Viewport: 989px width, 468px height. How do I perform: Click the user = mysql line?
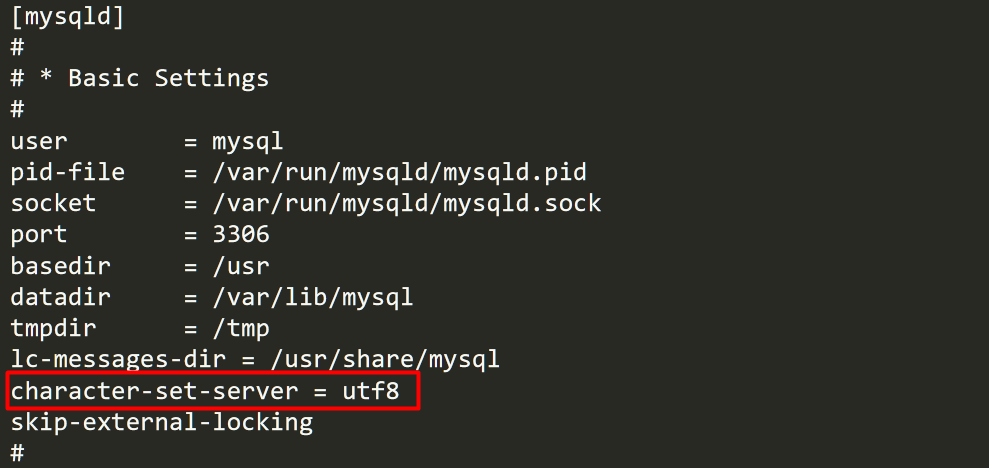pos(147,141)
